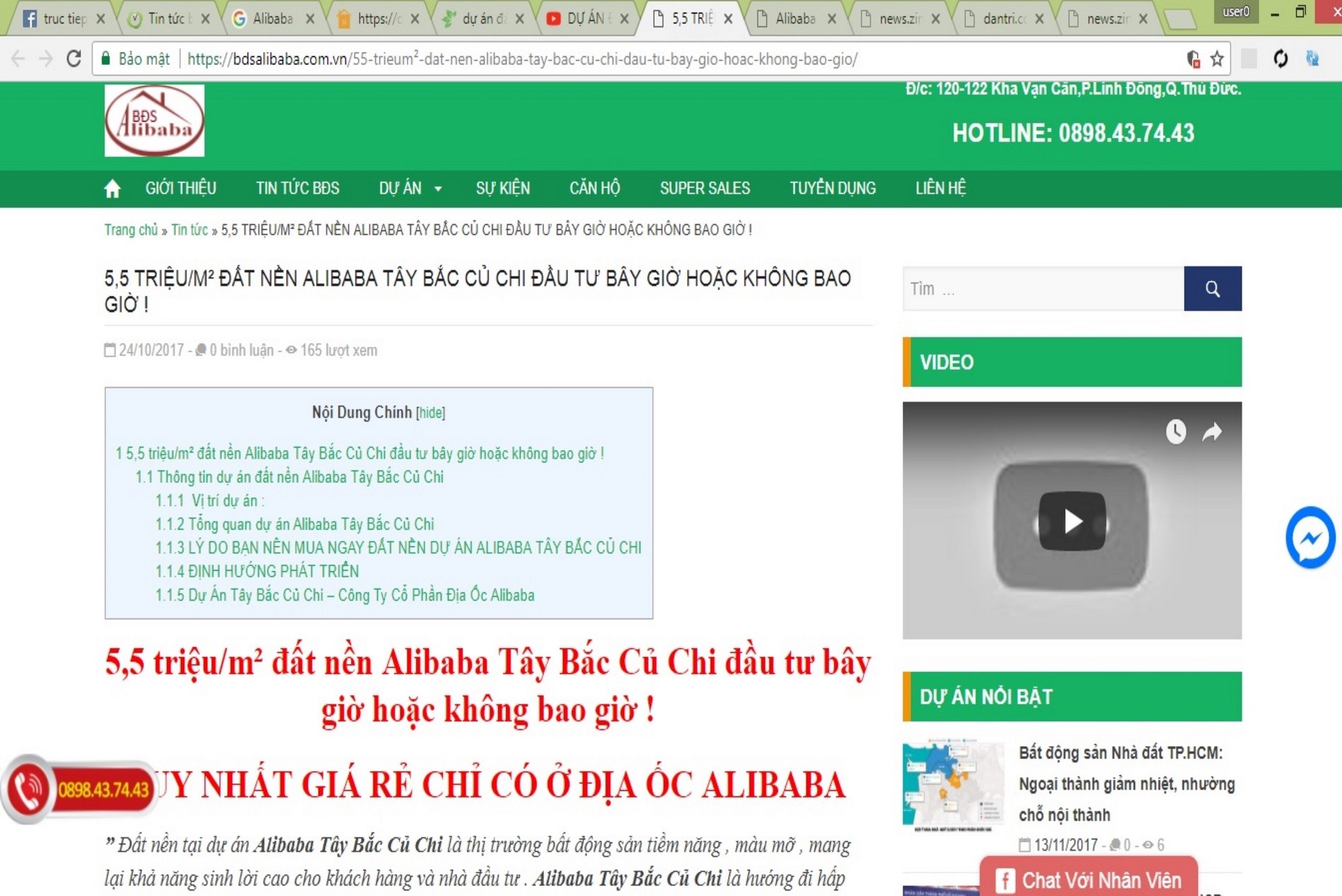Switch to the Google Alibaba tab
The image size is (1342, 896).
pos(271,19)
